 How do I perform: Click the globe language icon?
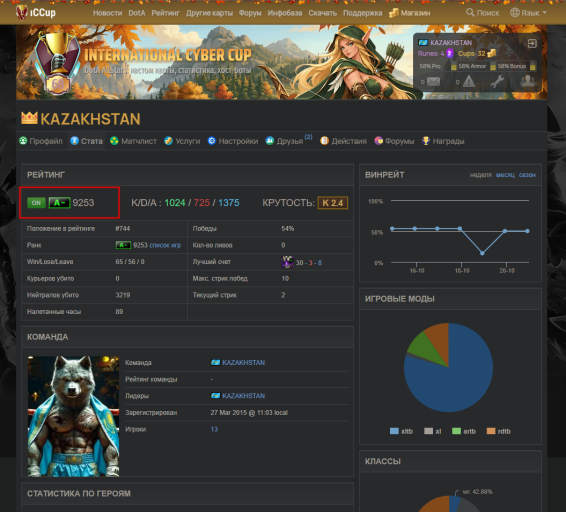(515, 12)
